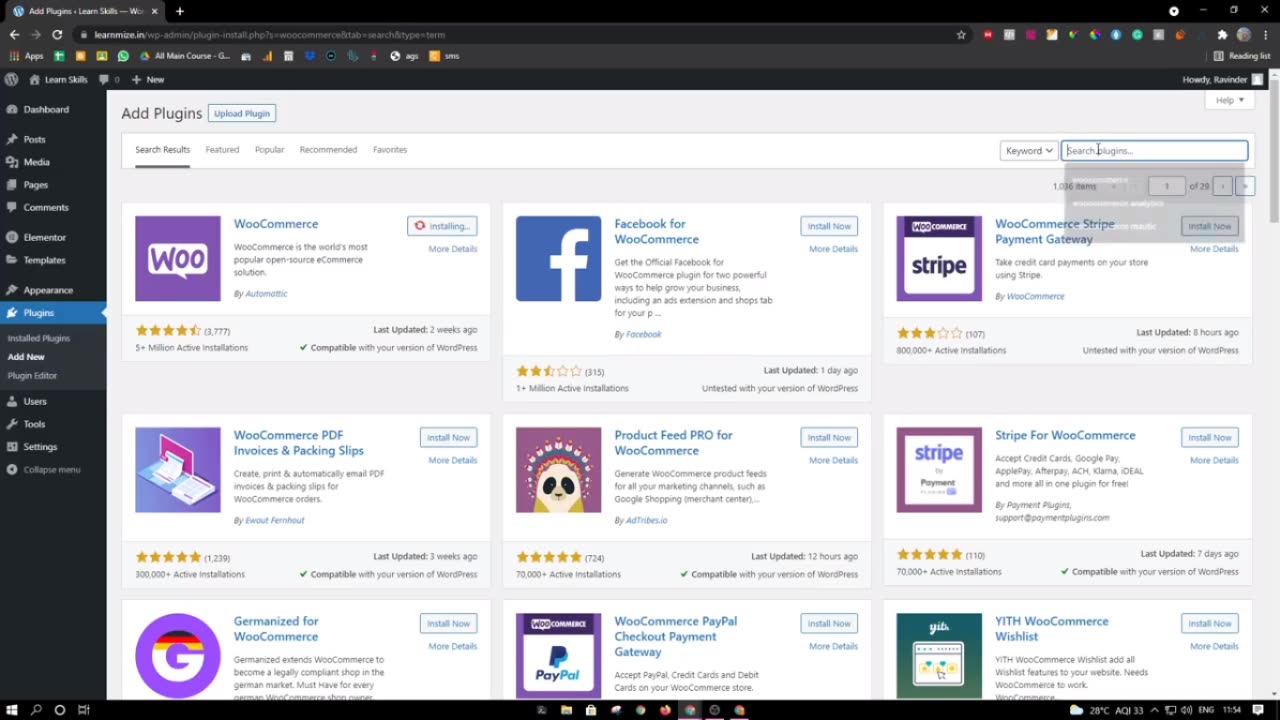Open the Dashboard menu in sidebar
The height and width of the screenshot is (720, 1280).
[46, 109]
